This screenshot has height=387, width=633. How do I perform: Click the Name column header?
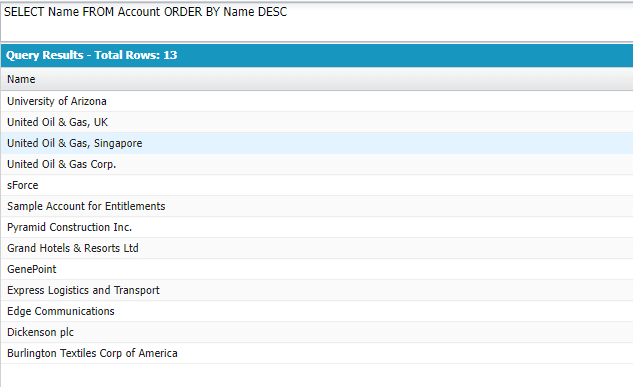point(21,79)
